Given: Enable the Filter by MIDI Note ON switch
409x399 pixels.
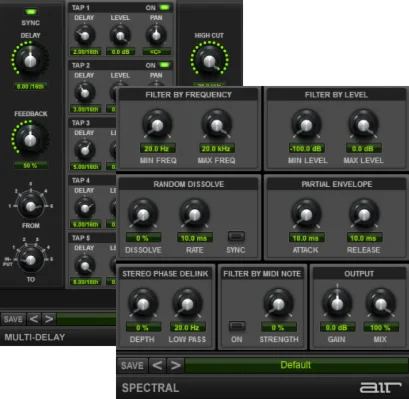Looking at the screenshot, I should click(237, 326).
